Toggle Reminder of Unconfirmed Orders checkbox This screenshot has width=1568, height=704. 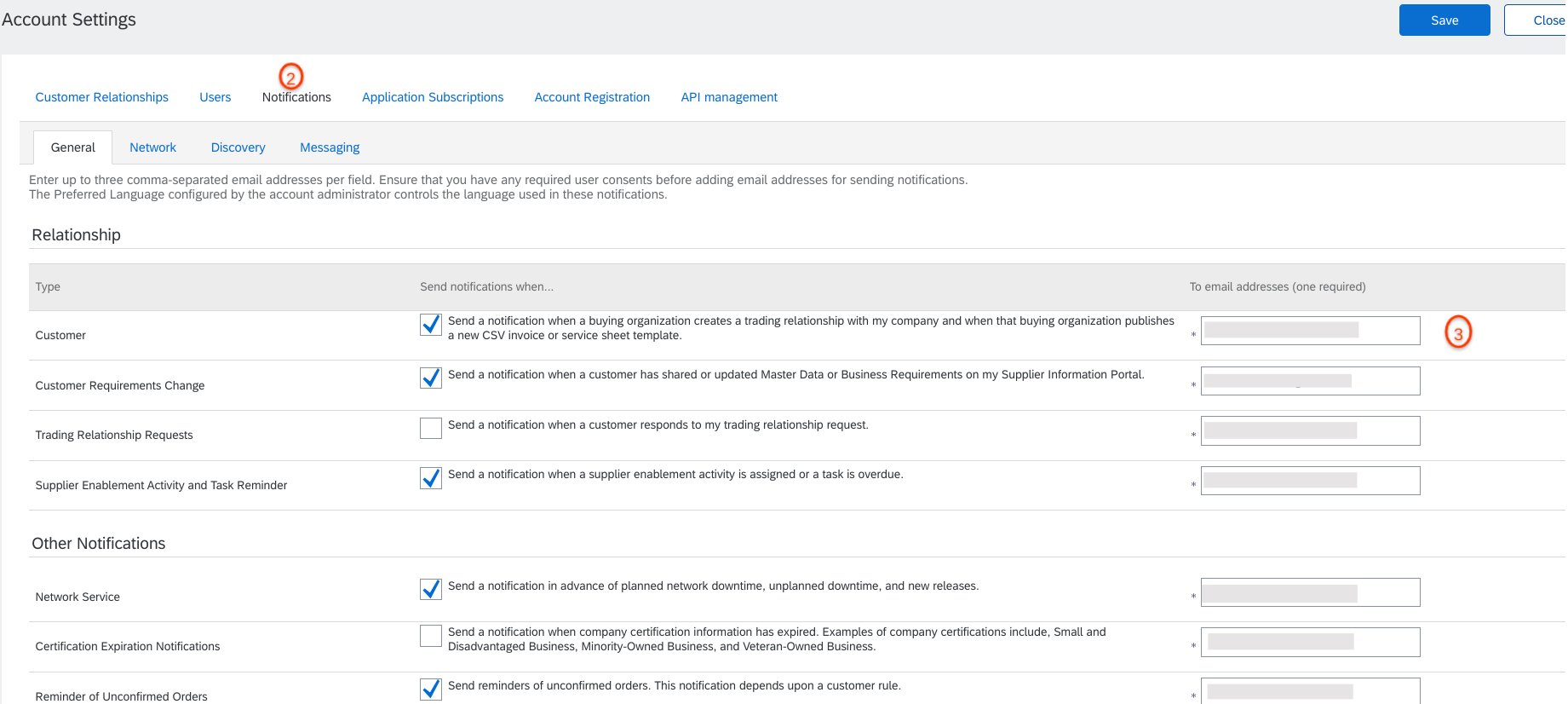(431, 689)
